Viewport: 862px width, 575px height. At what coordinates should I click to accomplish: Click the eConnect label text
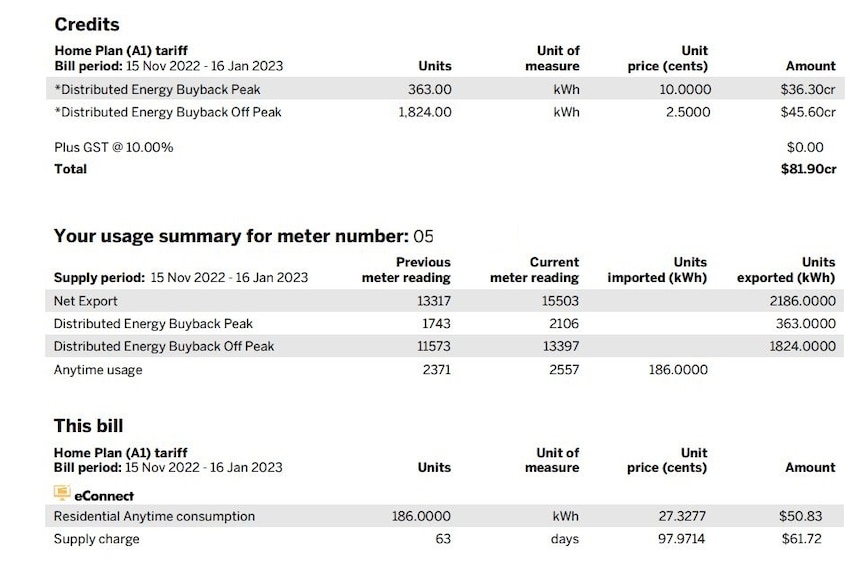pyautogui.click(x=104, y=496)
